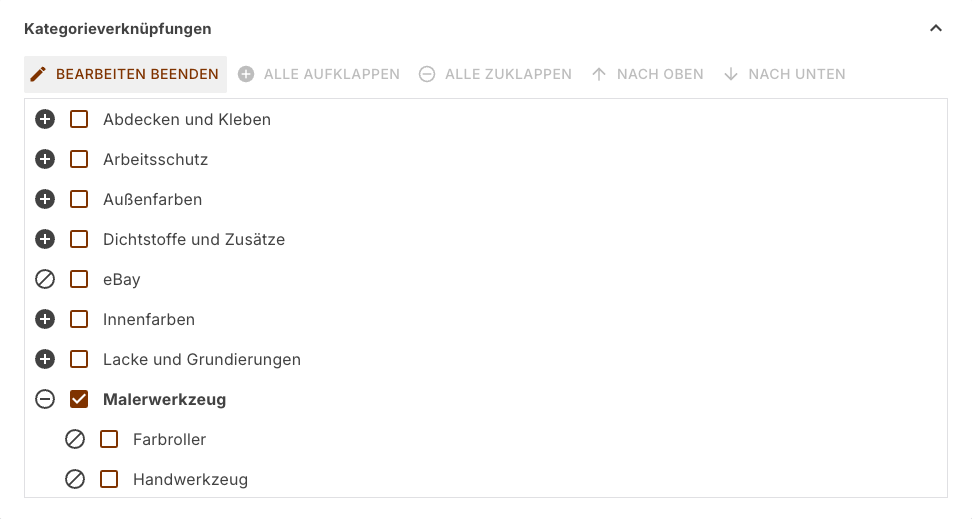972x519 pixels.
Task: Collapse the Kategorieverknüpfungen section chevron
Action: [x=936, y=28]
